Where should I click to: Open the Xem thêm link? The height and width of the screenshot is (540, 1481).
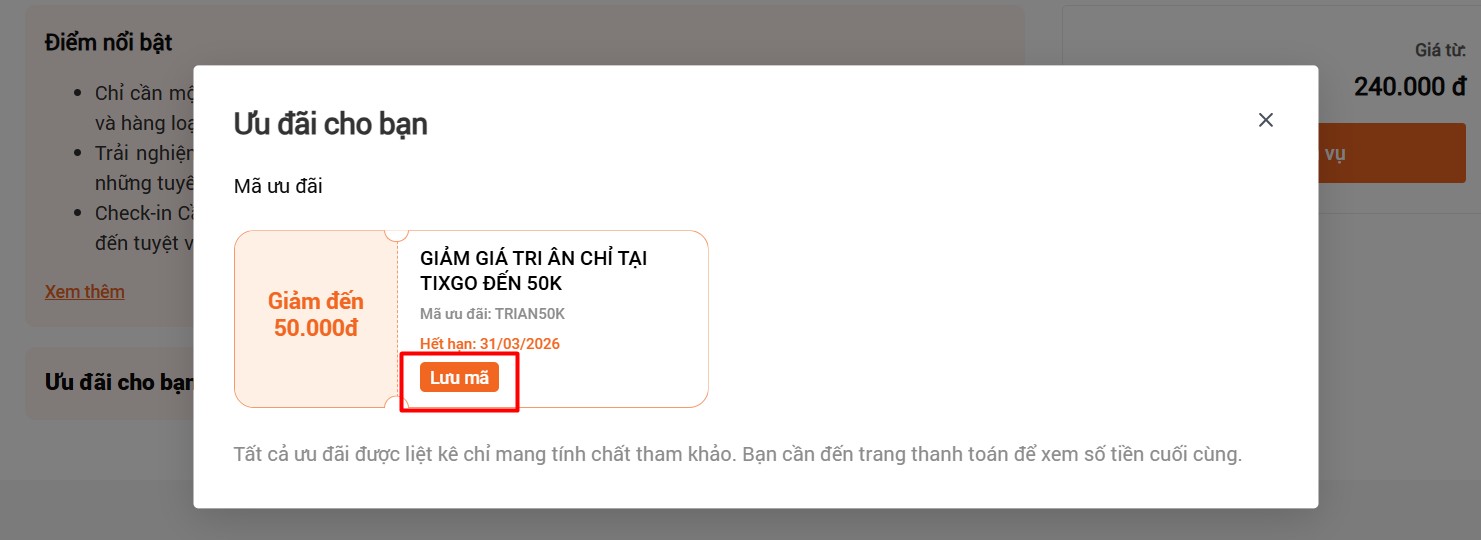pos(85,292)
